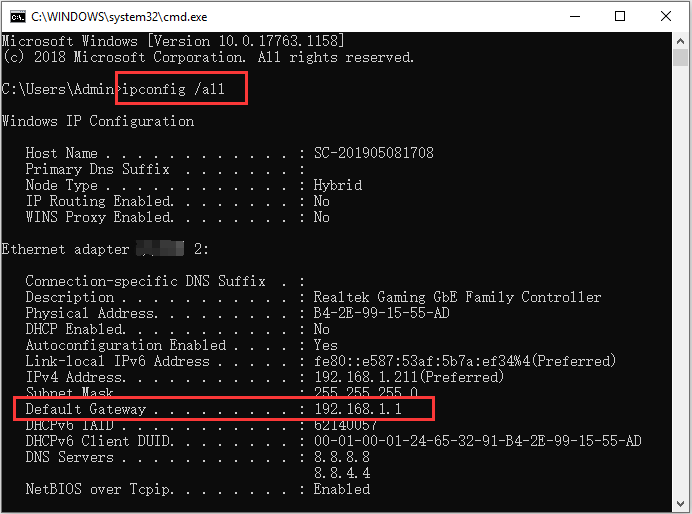Click the secondary DNS 8.8.4.4 entry
This screenshot has width=692, height=514.
tap(342, 473)
